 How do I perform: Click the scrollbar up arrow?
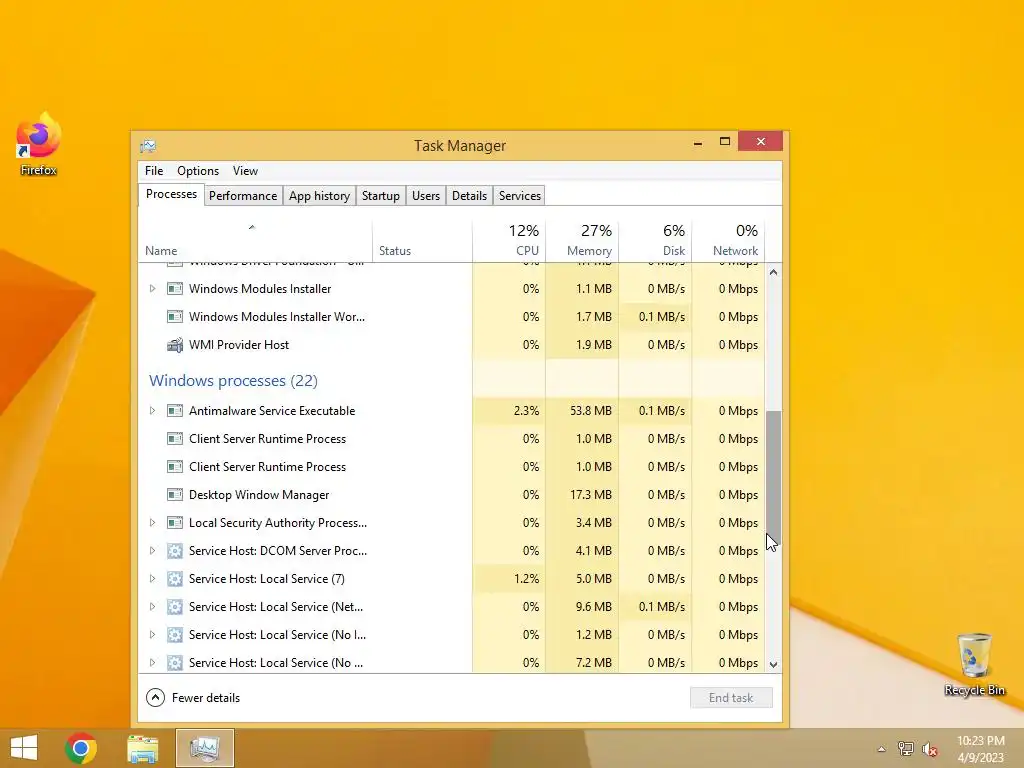773,272
